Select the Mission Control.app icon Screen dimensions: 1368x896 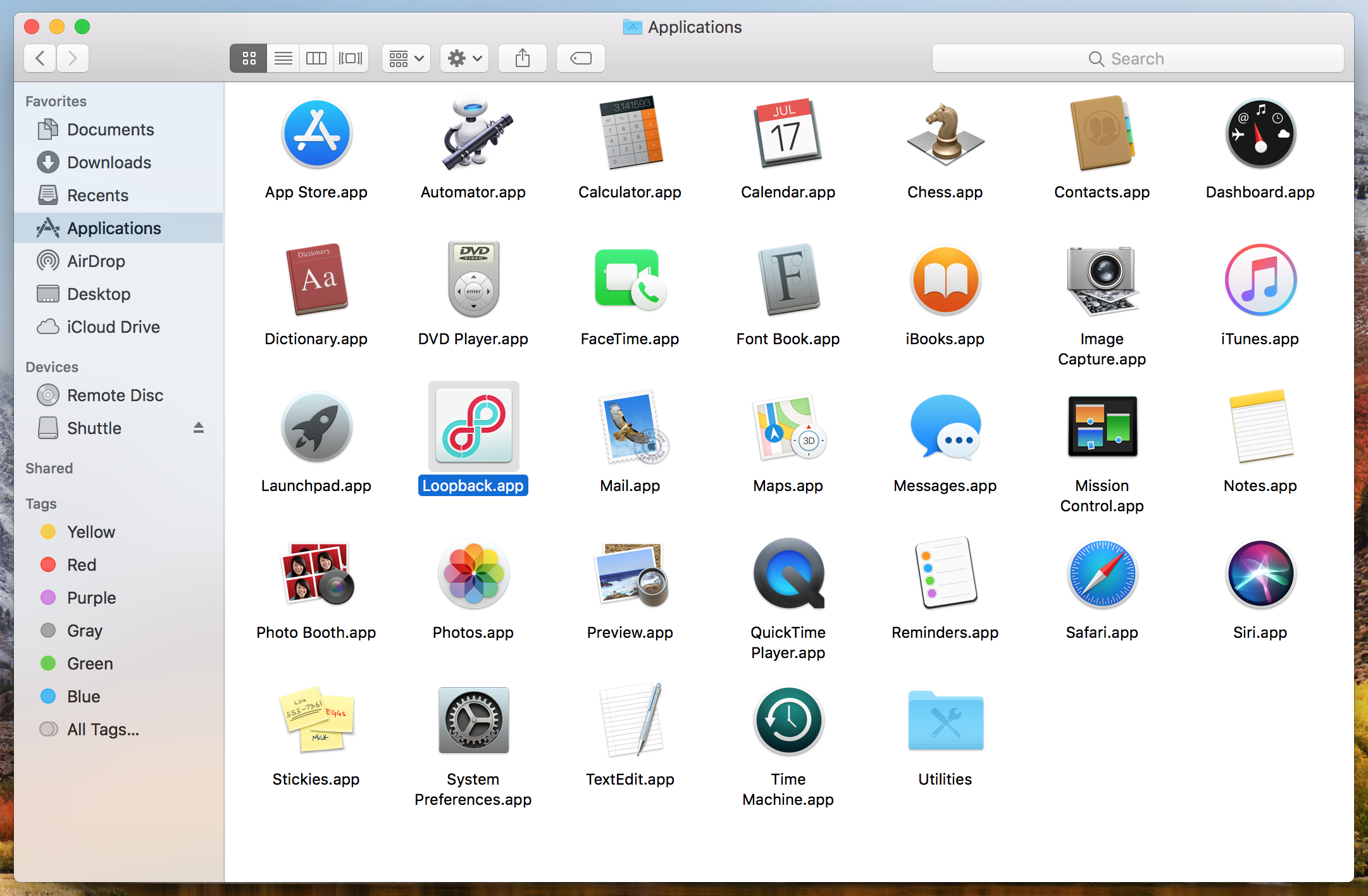[x=1102, y=426]
